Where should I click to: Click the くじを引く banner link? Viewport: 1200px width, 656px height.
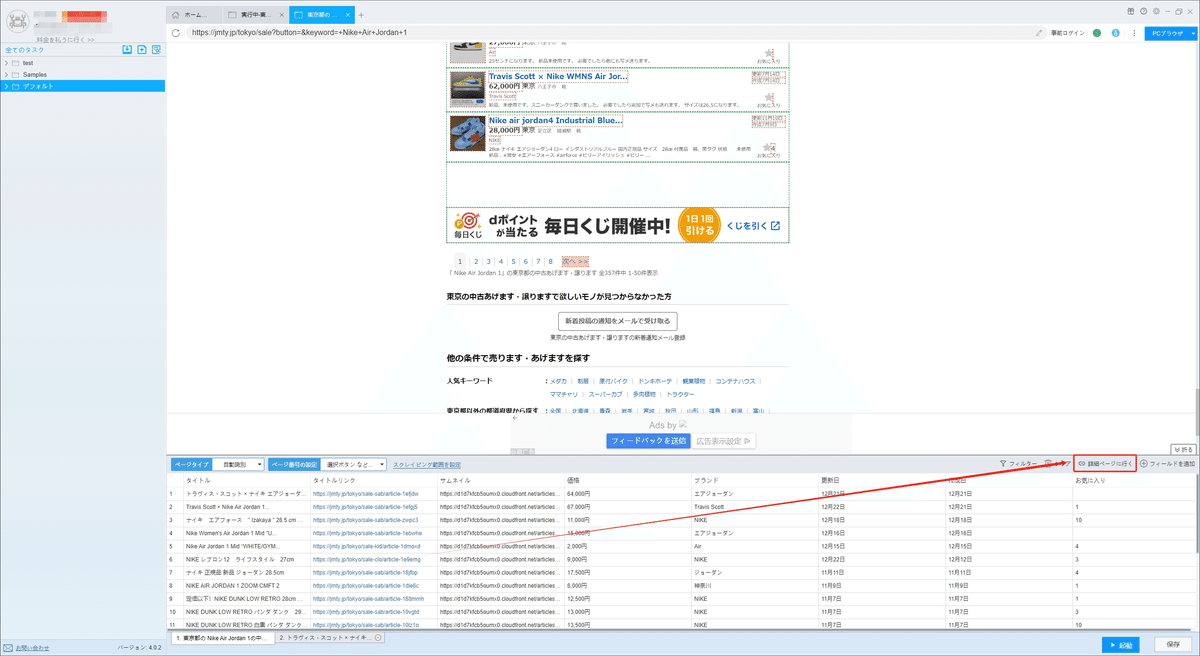(753, 225)
